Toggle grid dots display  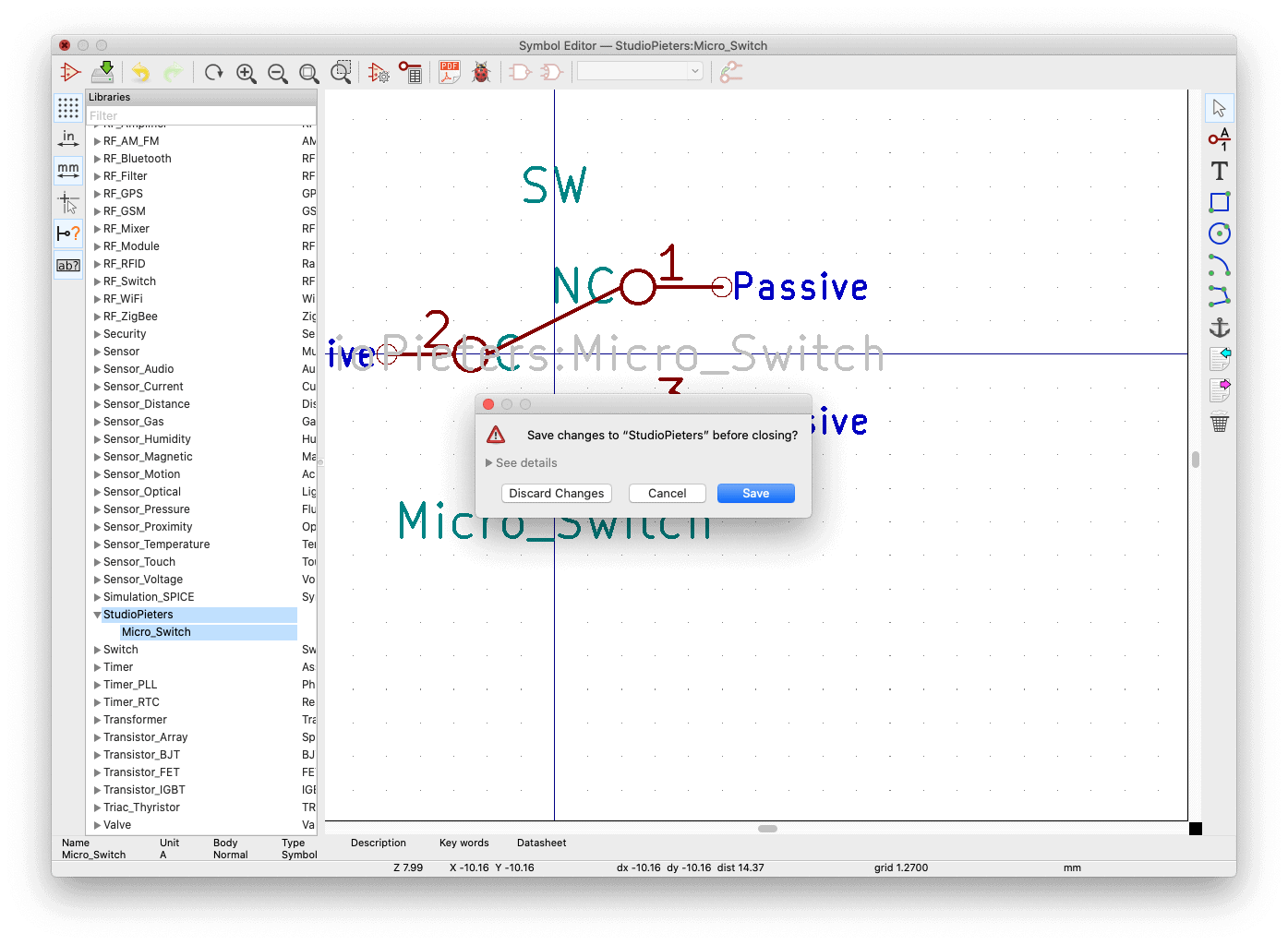coord(68,108)
